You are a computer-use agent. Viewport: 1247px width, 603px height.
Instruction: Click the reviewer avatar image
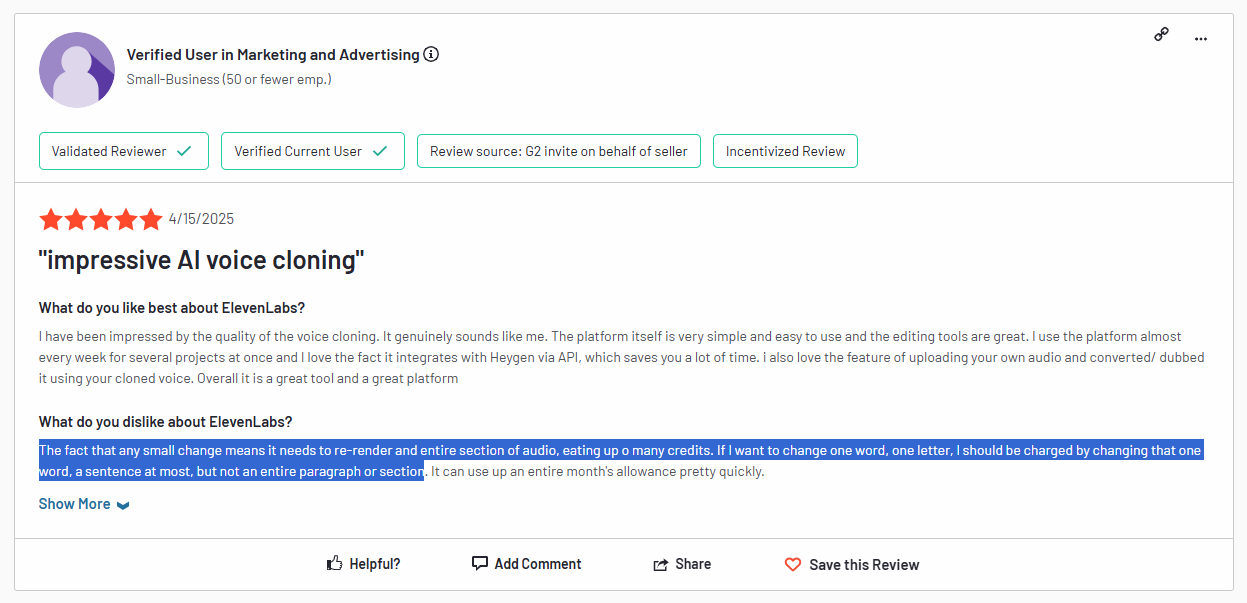click(x=77, y=70)
